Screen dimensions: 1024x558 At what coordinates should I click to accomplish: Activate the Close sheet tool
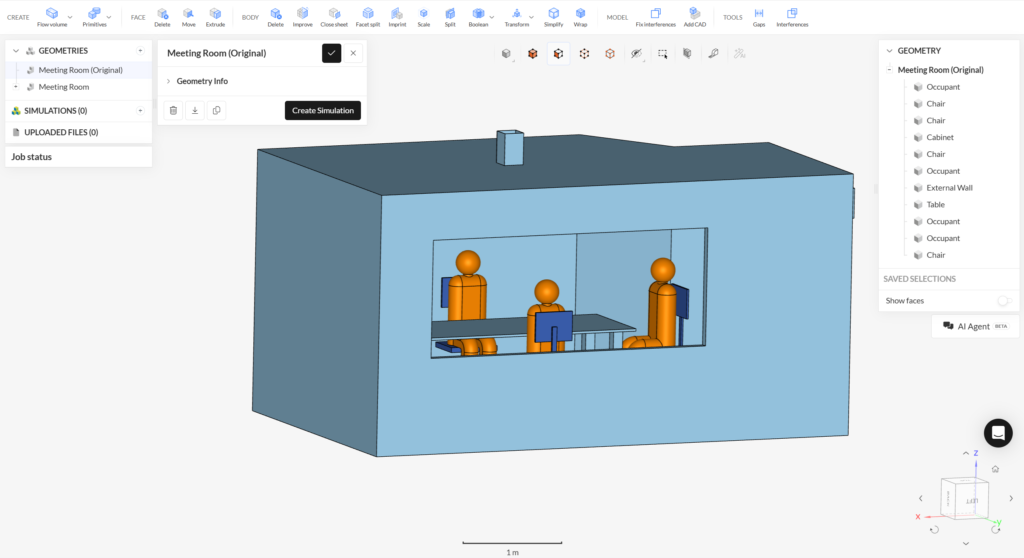point(334,17)
